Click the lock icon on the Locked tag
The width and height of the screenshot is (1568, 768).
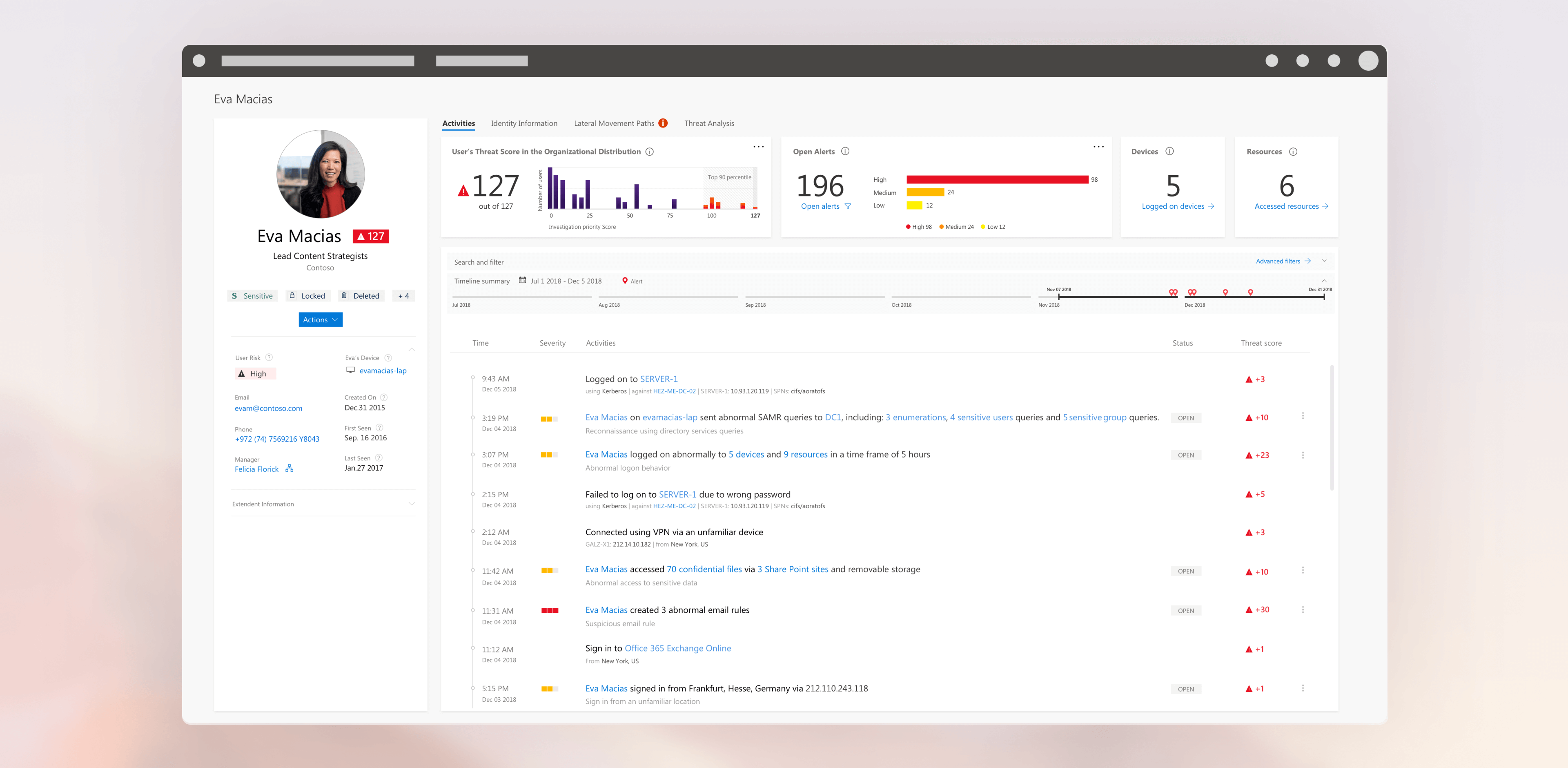(293, 295)
